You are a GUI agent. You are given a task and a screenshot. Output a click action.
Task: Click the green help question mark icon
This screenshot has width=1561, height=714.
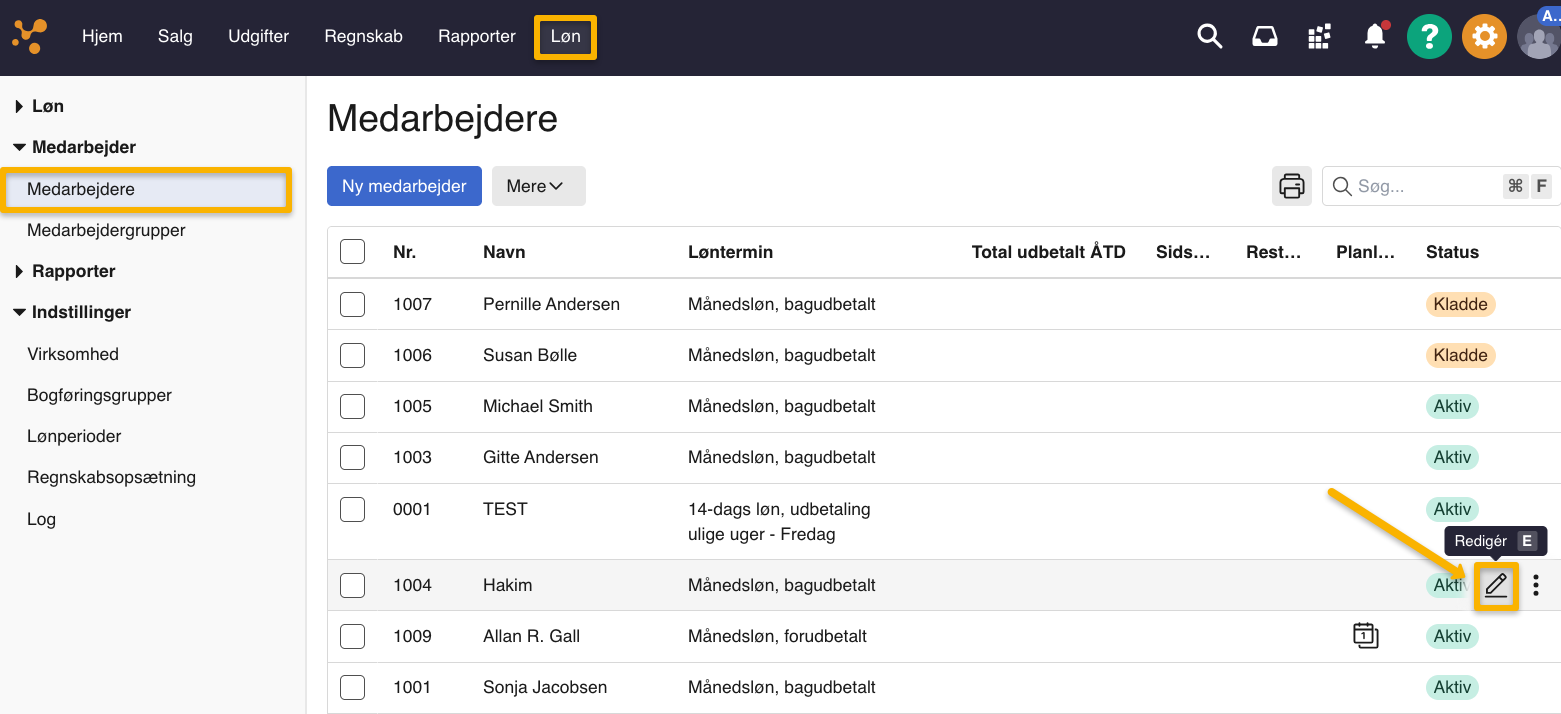[1429, 37]
